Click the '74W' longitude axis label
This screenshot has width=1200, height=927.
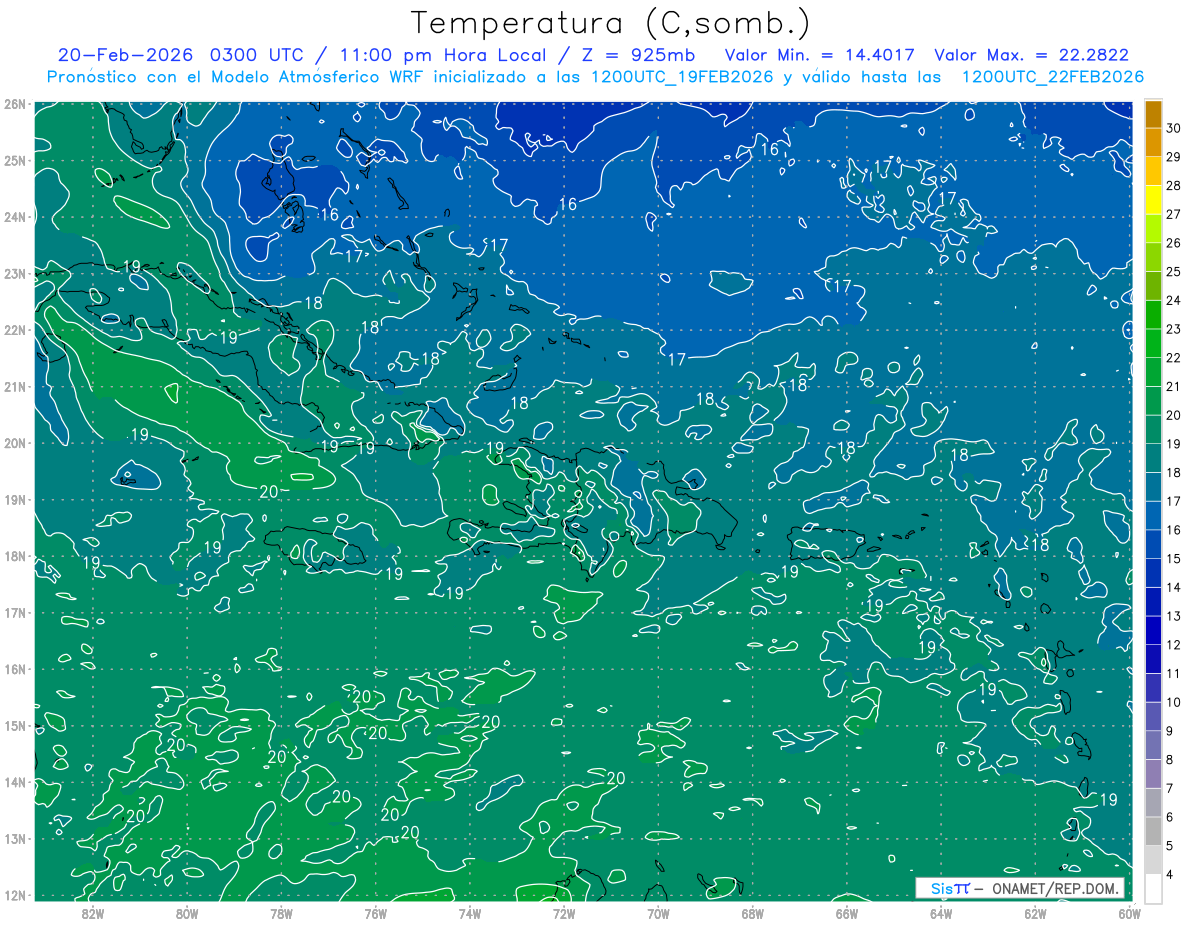pos(469,913)
